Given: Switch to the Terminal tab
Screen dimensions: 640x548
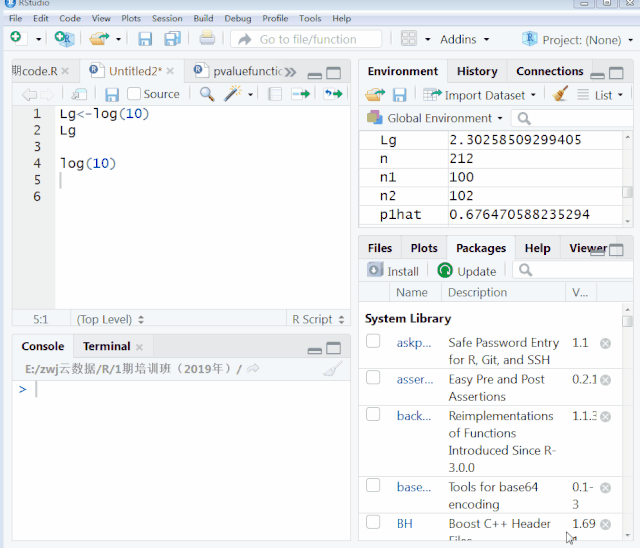Looking at the screenshot, I should tap(107, 346).
